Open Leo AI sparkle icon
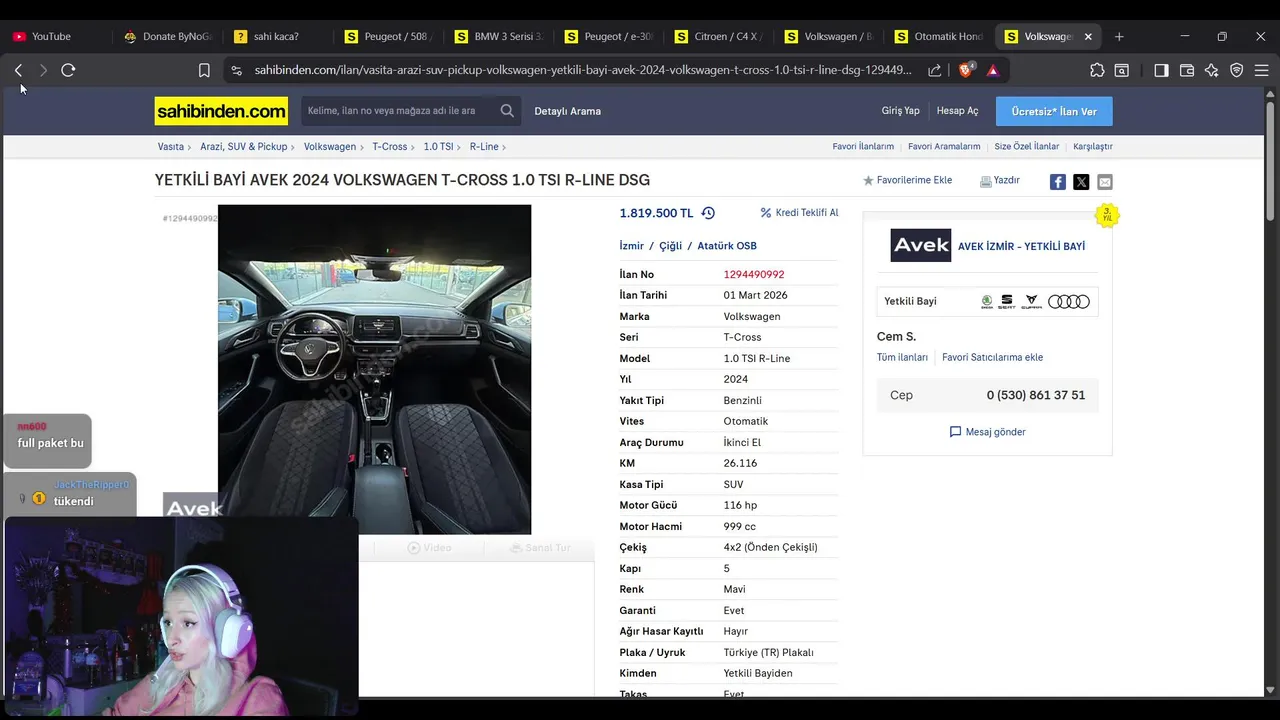Viewport: 1280px width, 720px height. [x=1212, y=70]
